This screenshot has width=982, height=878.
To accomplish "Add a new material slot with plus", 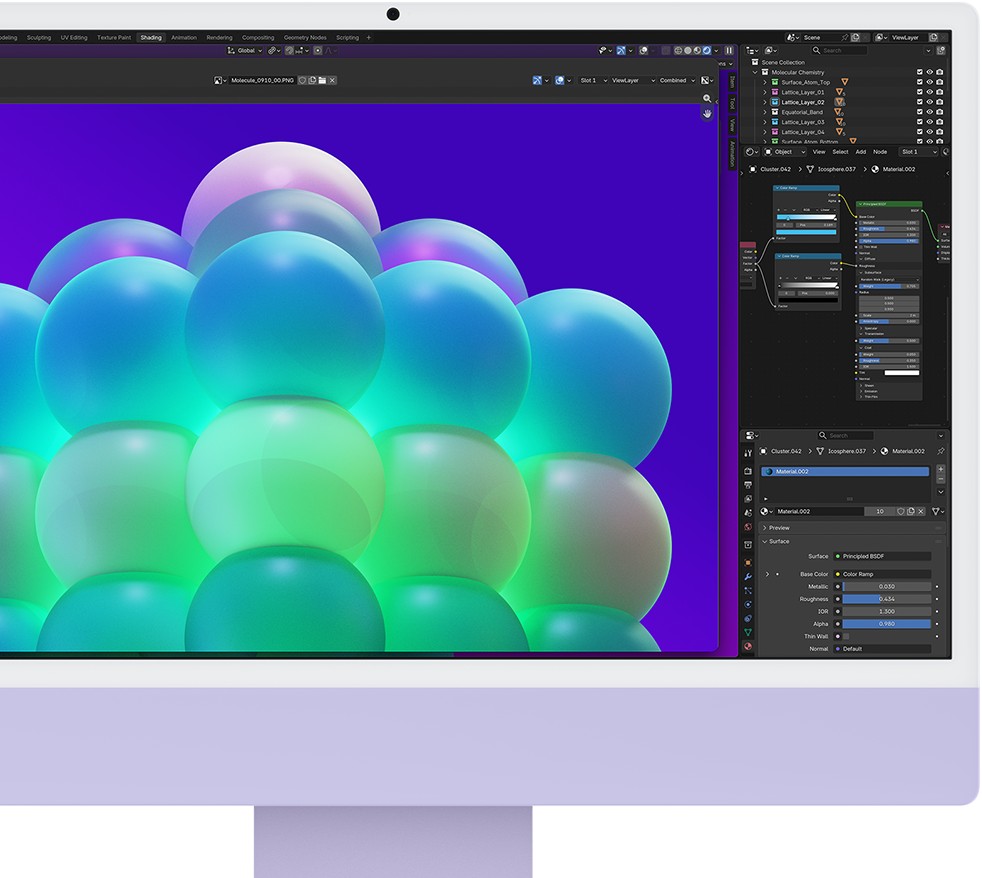I will click(941, 469).
